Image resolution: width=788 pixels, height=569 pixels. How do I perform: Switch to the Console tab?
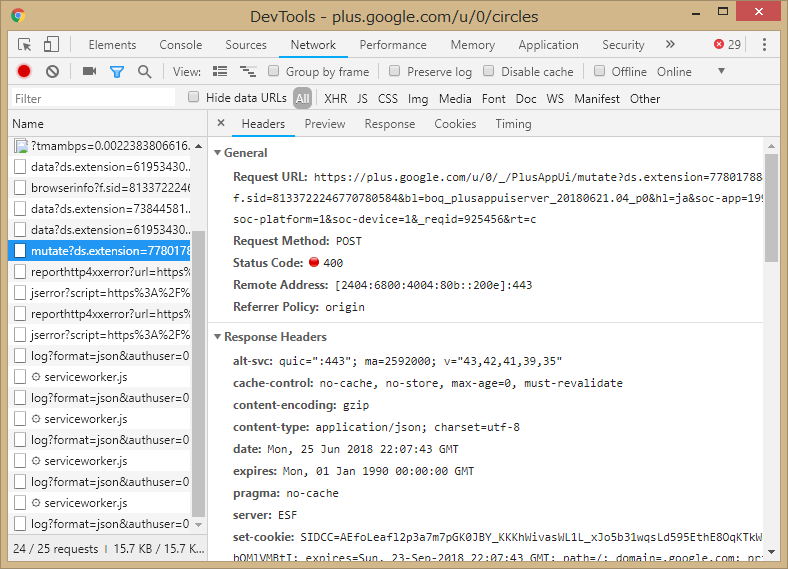click(x=180, y=45)
